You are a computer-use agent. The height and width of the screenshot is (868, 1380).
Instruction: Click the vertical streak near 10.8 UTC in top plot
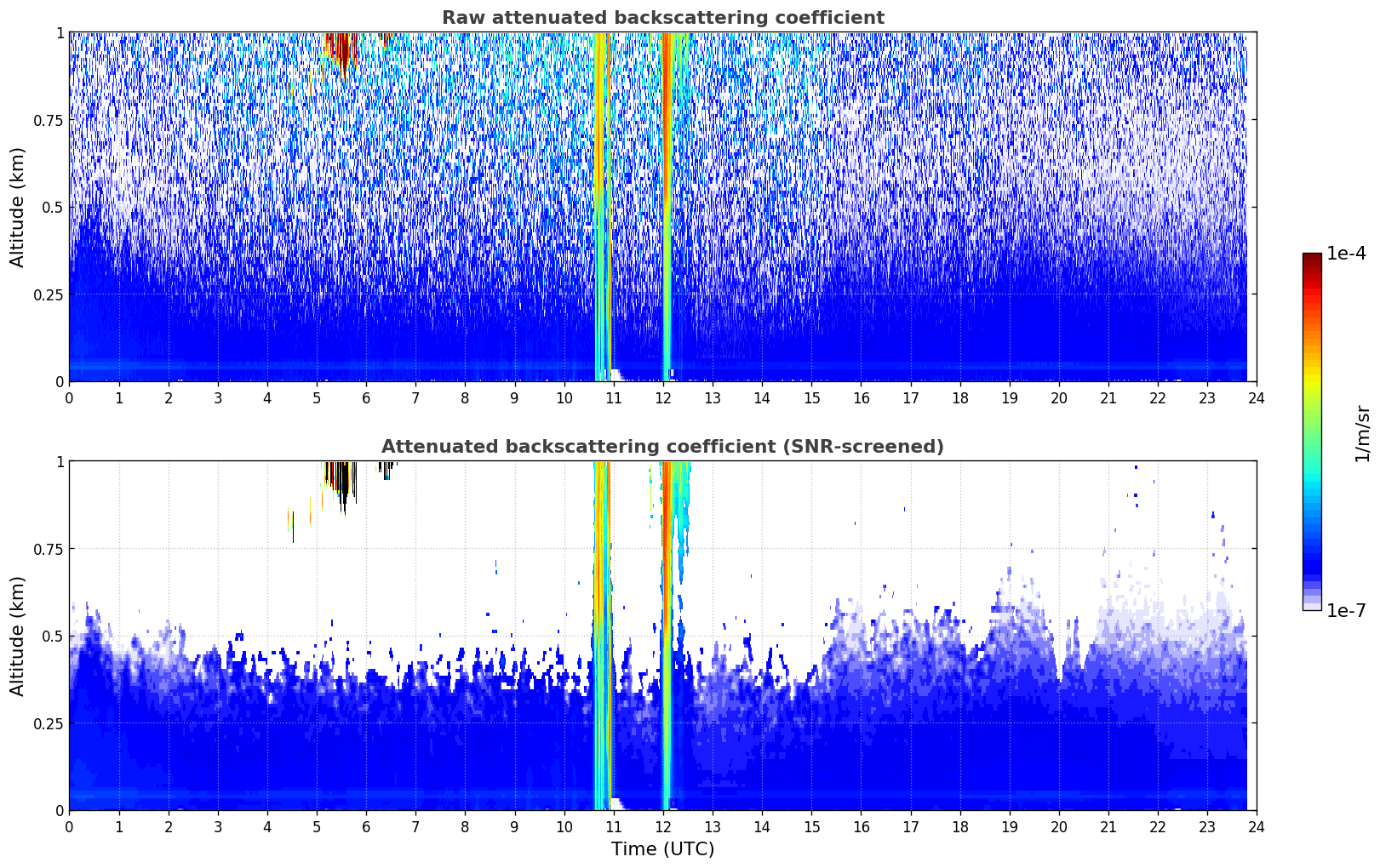click(x=603, y=207)
